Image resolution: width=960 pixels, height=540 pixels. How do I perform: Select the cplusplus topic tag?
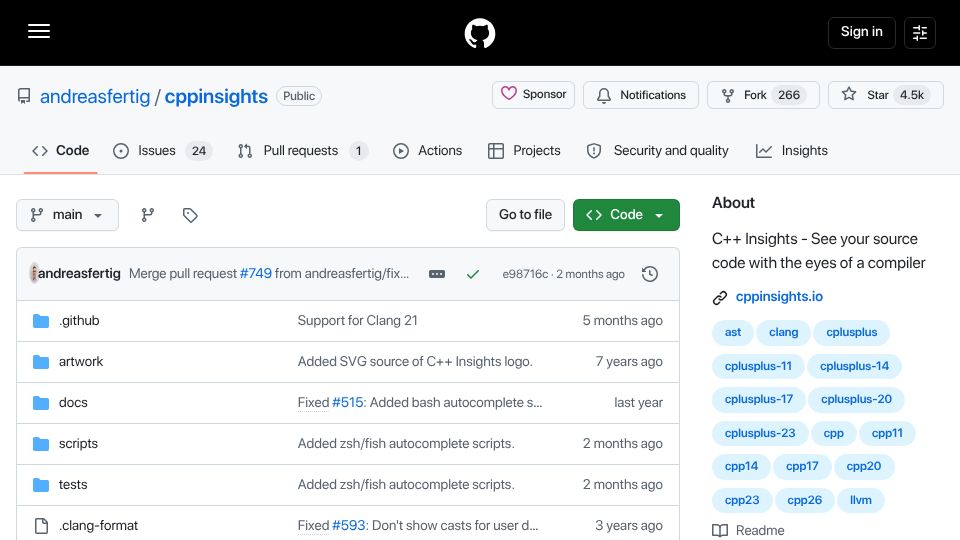[852, 332]
